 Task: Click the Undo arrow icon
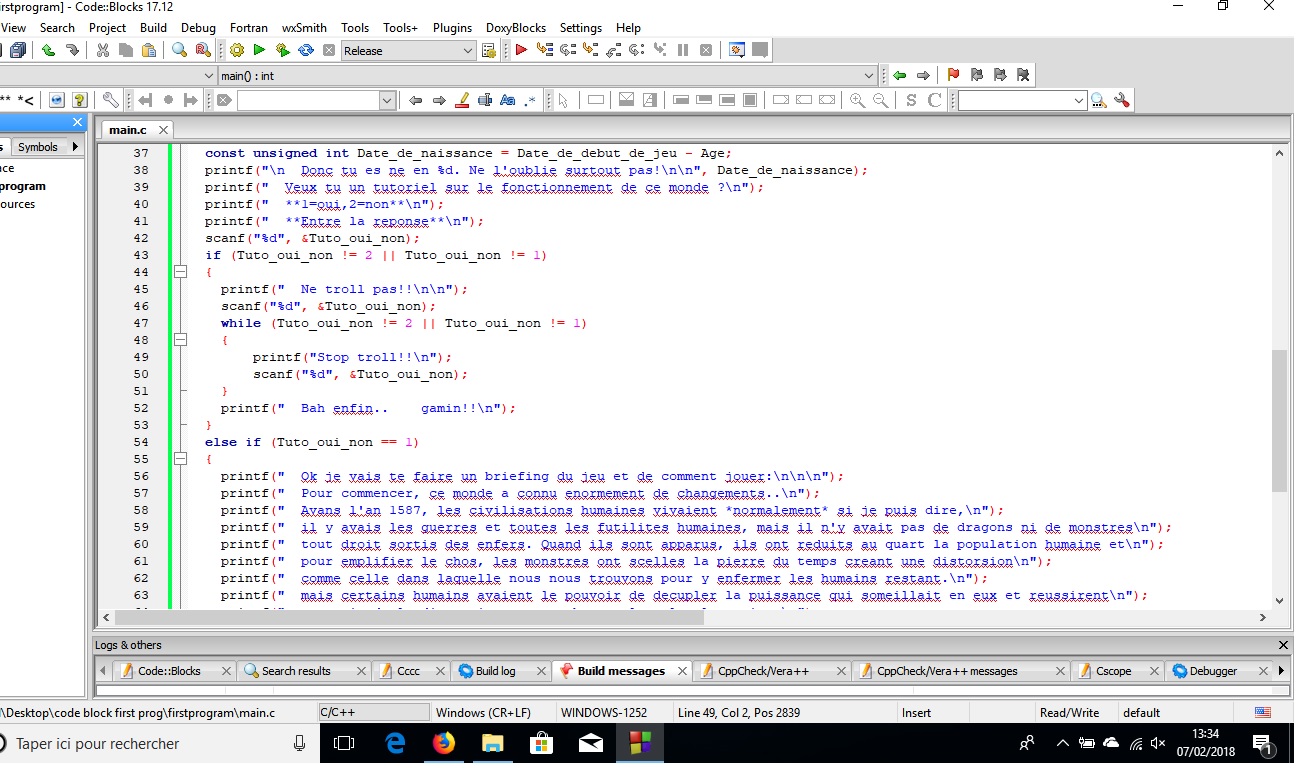coord(46,50)
